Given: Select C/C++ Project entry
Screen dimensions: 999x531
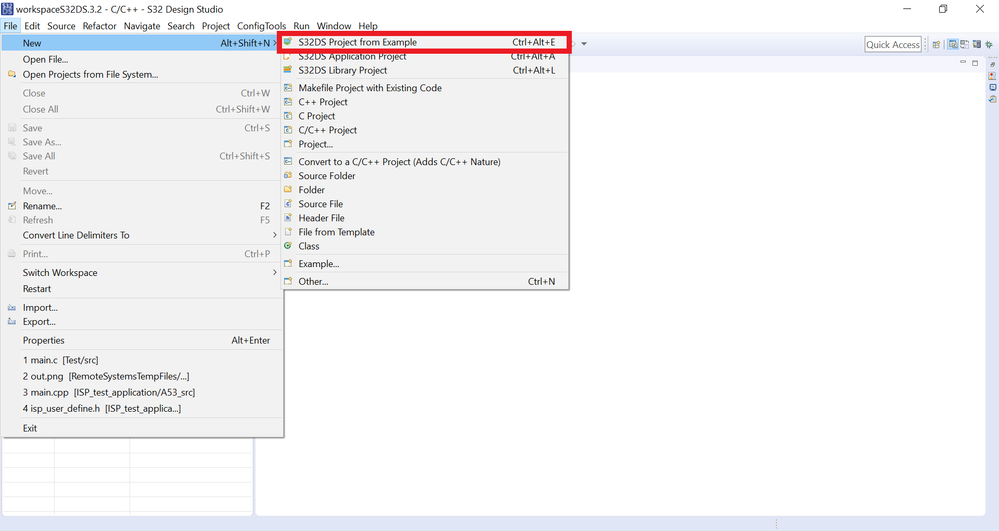Looking at the screenshot, I should [424, 130].
